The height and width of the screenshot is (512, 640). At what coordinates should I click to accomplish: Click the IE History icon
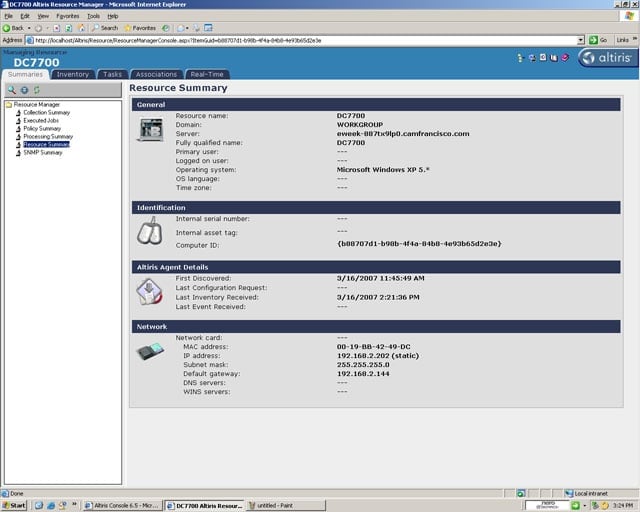coord(165,28)
